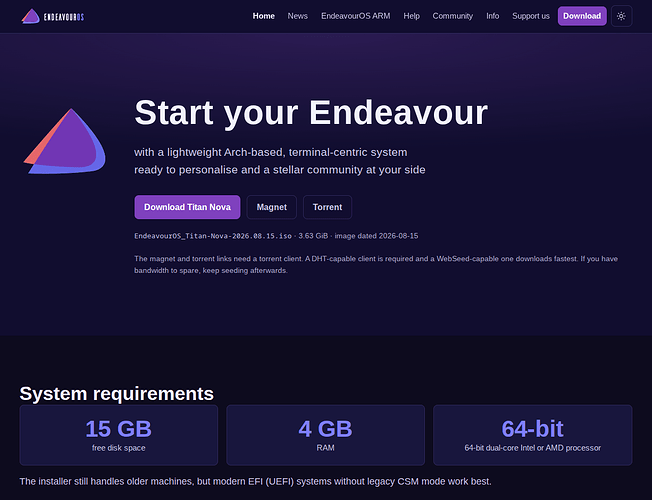Click the ISO filename EndeavourOS_Titan-Nova-2026.08.15.iso
652x500 pixels.
pos(213,236)
